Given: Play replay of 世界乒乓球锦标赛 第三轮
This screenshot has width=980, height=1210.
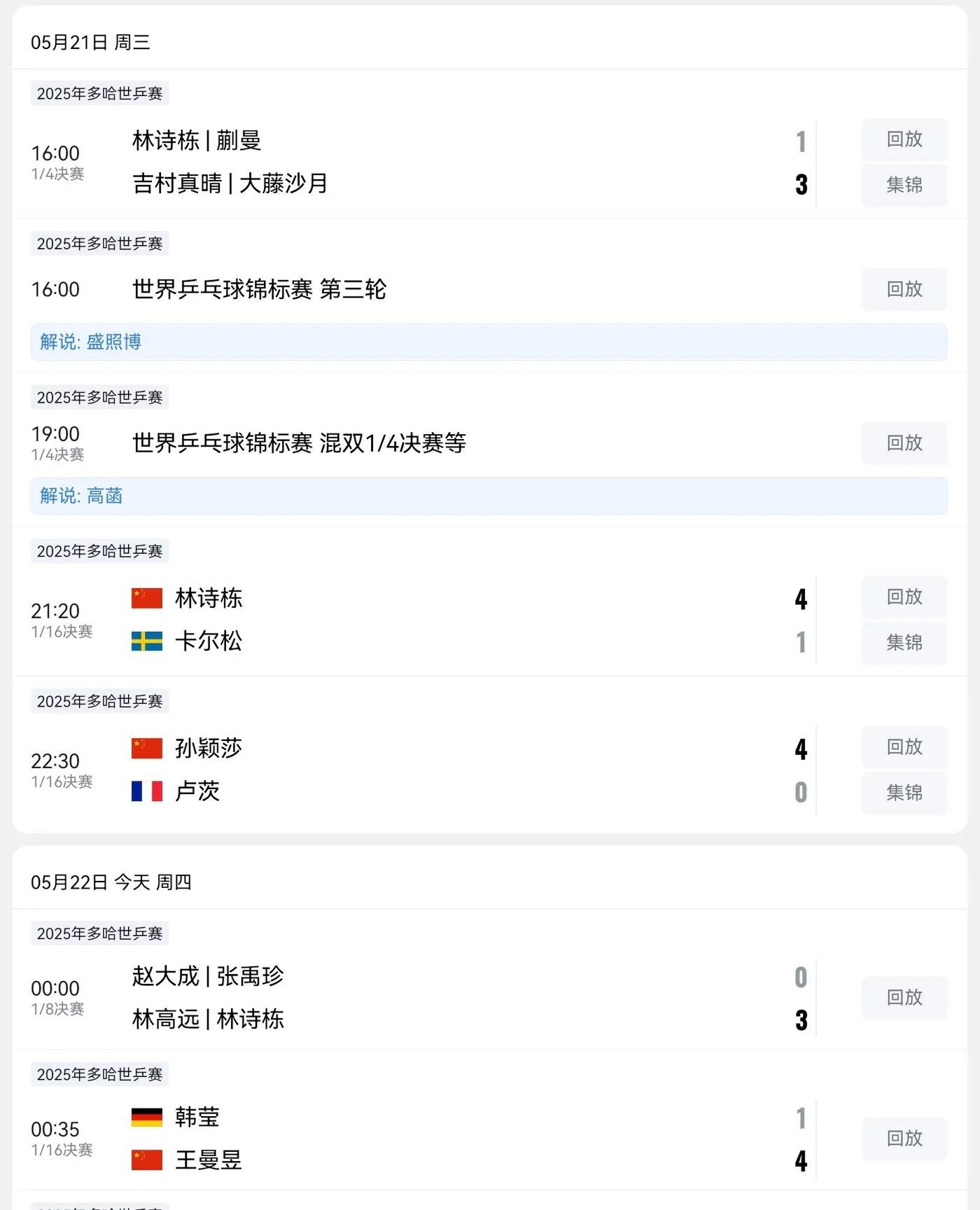Looking at the screenshot, I should pos(904,289).
